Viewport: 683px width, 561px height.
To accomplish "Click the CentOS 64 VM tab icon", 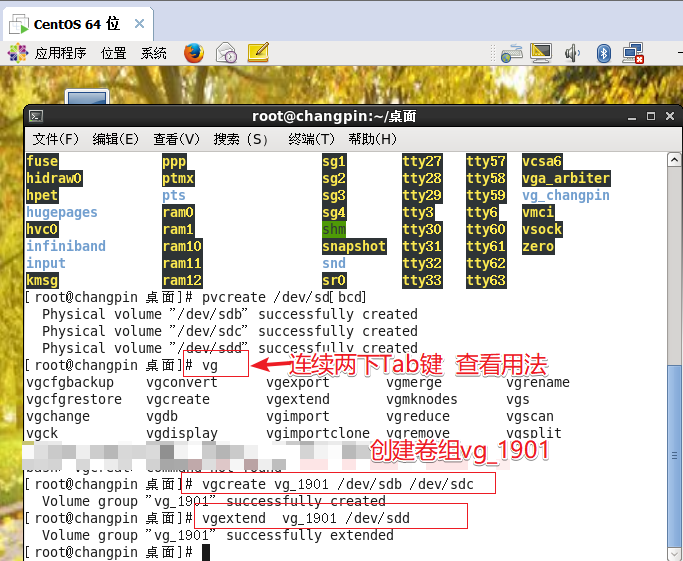I will (x=19, y=24).
